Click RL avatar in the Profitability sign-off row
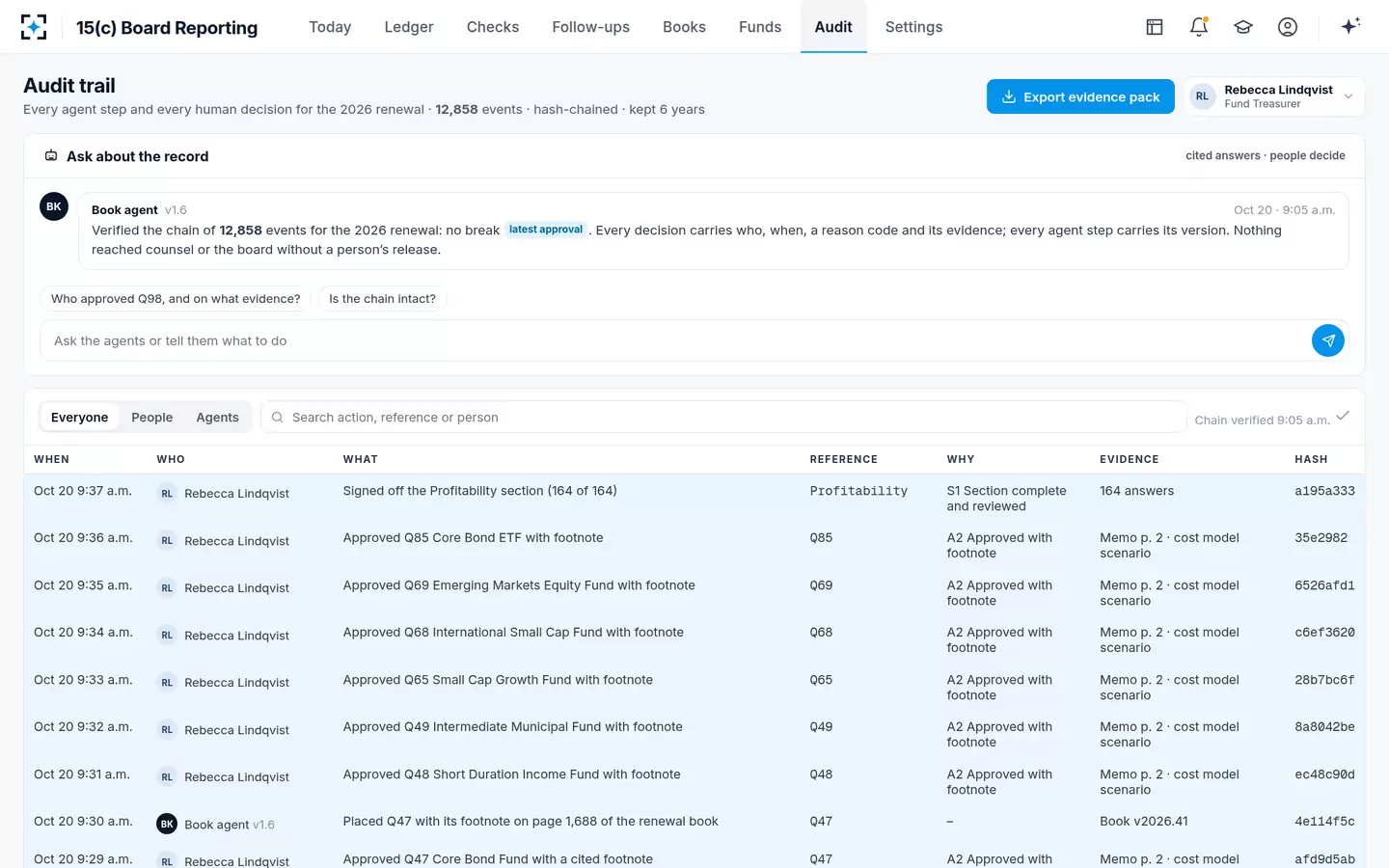This screenshot has height=868, width=1389. click(167, 494)
